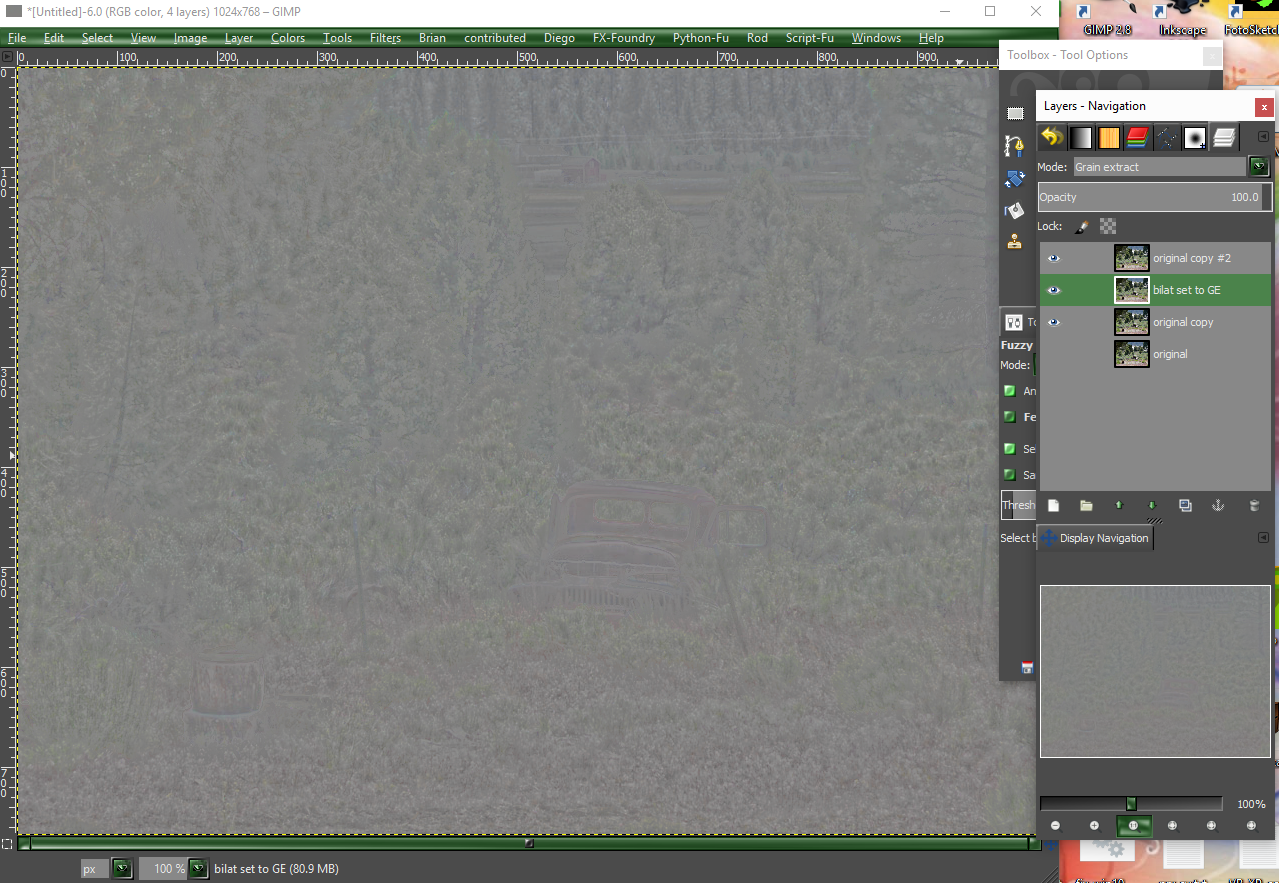Viewport: 1279px width, 883px height.
Task: Open the Python-Fu menu
Action: pyautogui.click(x=700, y=38)
